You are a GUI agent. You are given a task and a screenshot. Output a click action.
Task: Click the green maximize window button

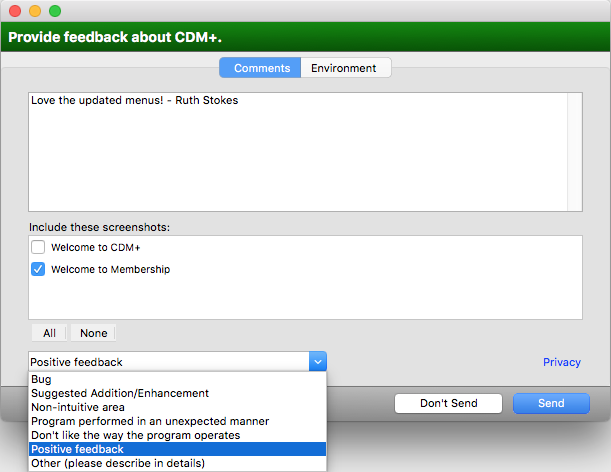tap(55, 10)
